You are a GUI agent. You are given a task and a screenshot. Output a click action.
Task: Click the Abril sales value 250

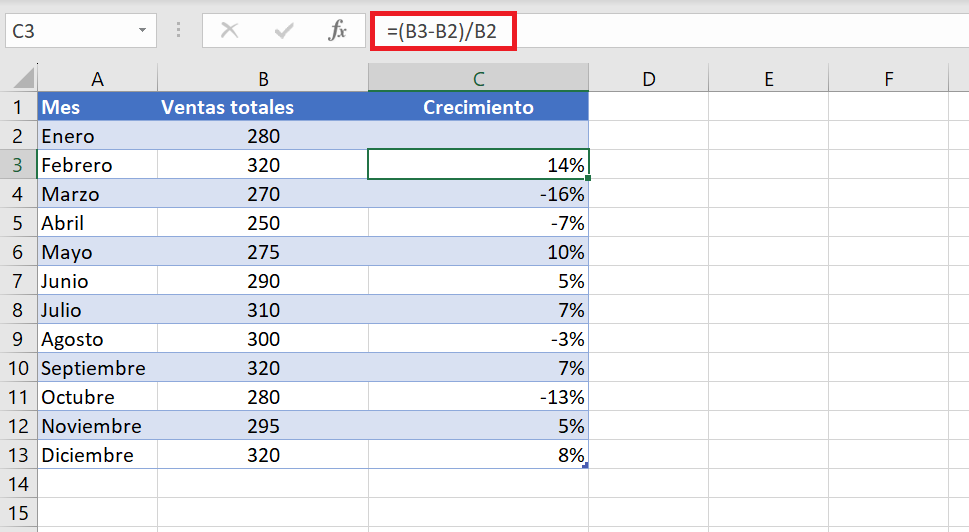click(263, 223)
